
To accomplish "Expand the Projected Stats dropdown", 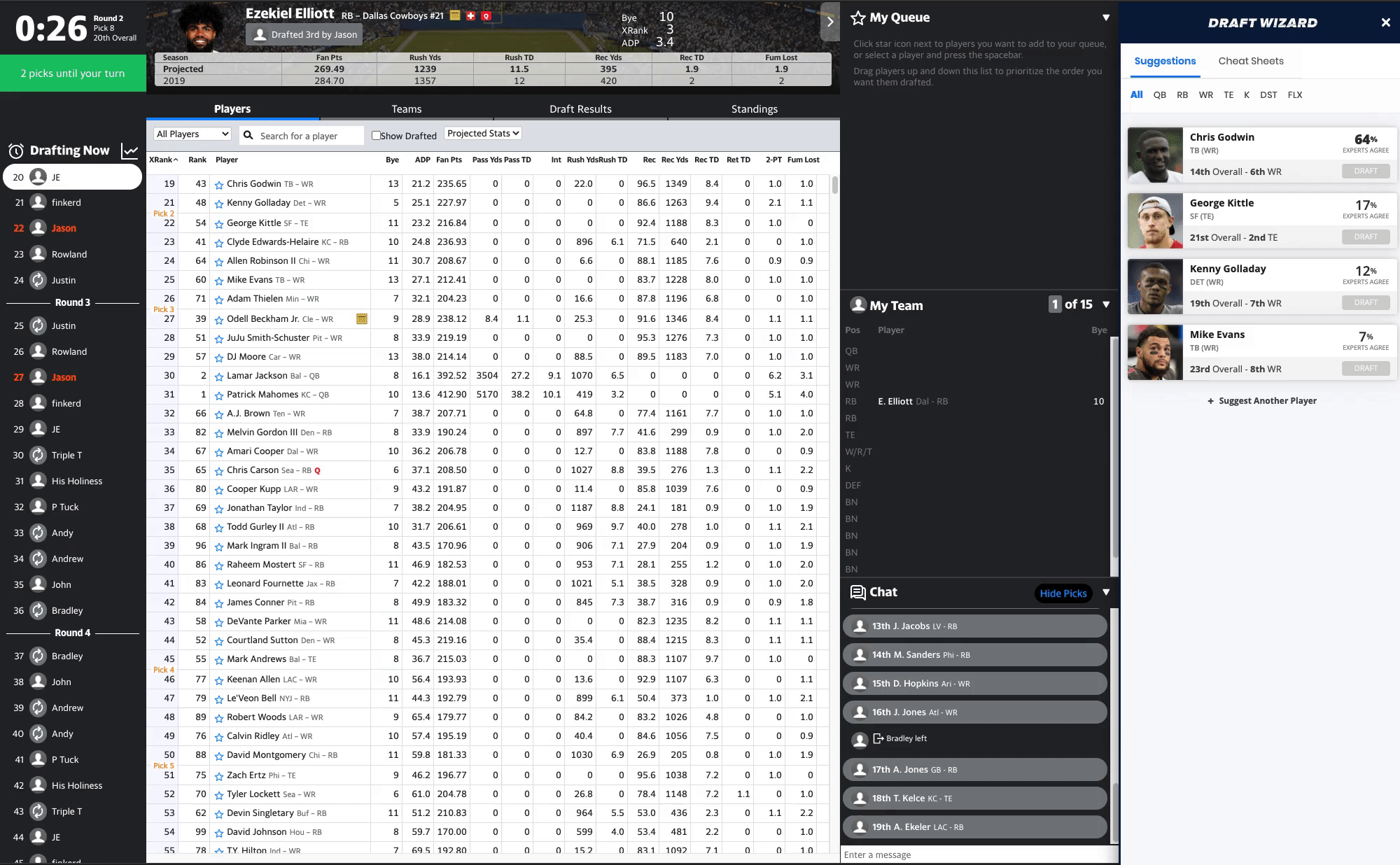I will (x=483, y=132).
